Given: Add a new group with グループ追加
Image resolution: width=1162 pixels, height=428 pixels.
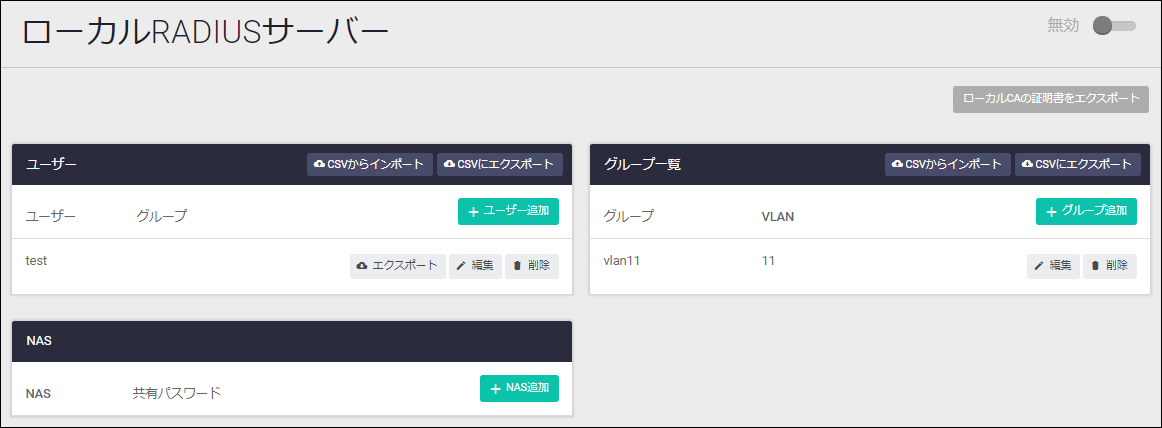Looking at the screenshot, I should point(1086,211).
